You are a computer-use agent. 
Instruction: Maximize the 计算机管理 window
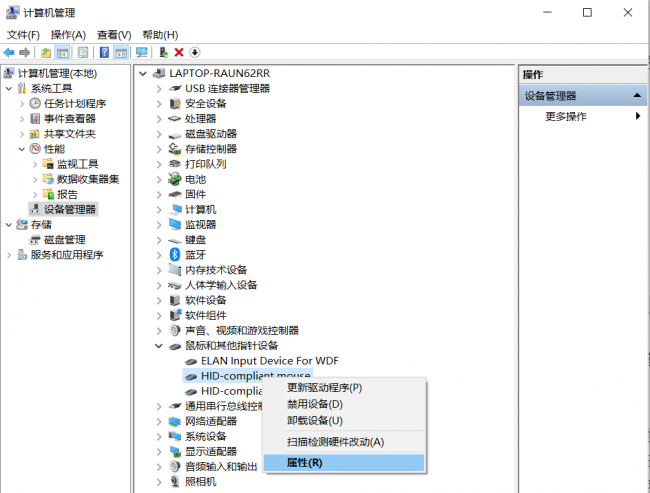tap(587, 12)
